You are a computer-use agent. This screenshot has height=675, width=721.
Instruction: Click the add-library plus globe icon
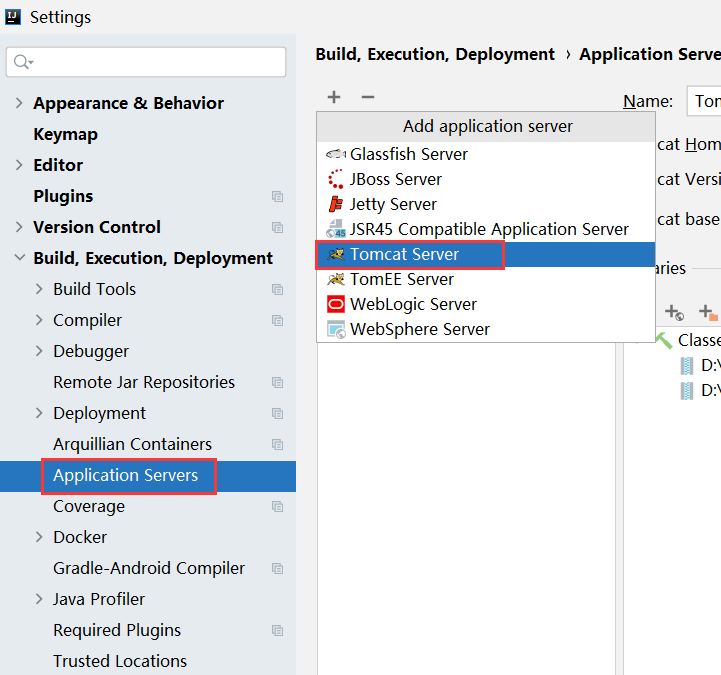coord(675,312)
